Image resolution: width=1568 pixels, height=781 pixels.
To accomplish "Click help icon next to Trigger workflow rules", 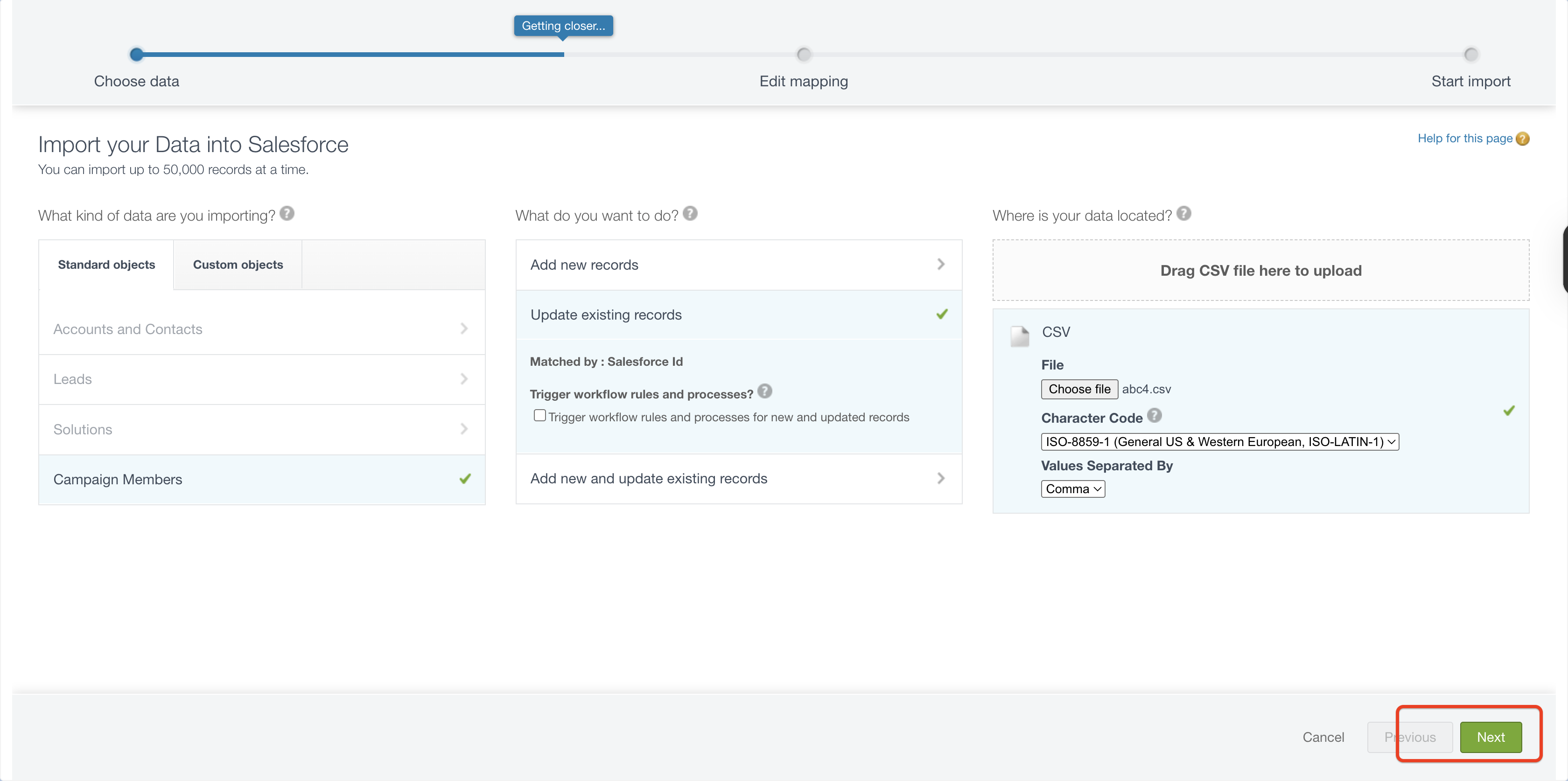I will point(764,391).
